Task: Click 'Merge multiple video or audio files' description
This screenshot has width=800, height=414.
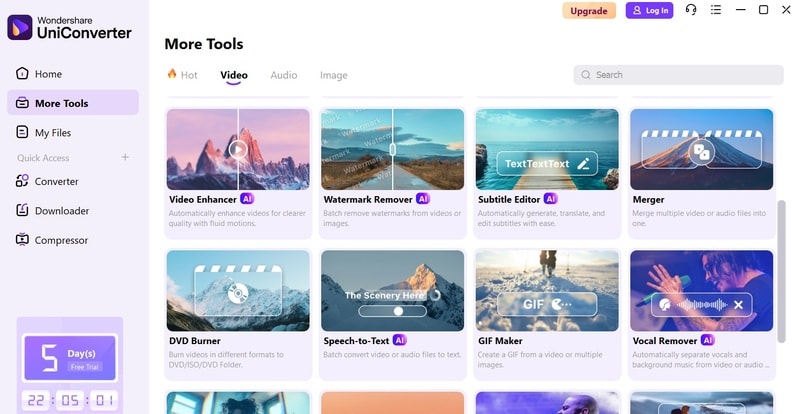Action: (699, 218)
